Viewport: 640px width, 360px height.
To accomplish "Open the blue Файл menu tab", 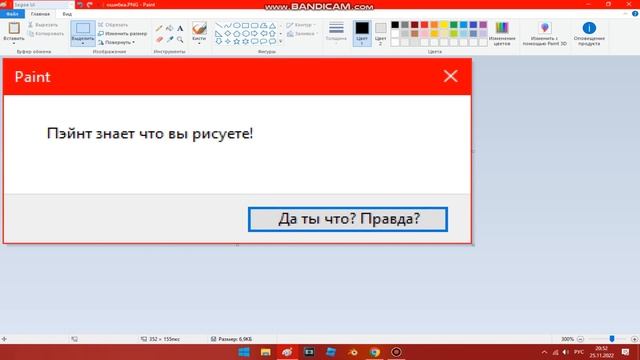I will [x=12, y=14].
